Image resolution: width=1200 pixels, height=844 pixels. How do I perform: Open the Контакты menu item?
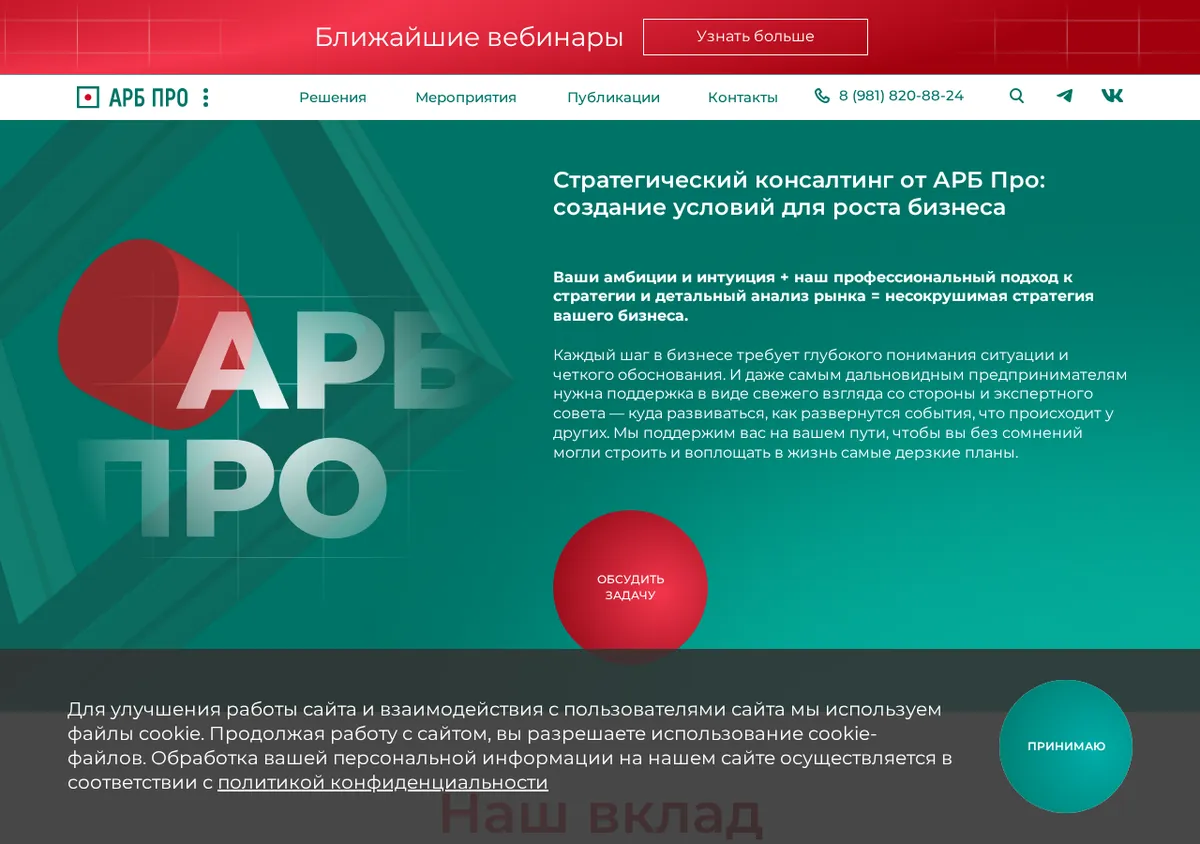tap(743, 97)
